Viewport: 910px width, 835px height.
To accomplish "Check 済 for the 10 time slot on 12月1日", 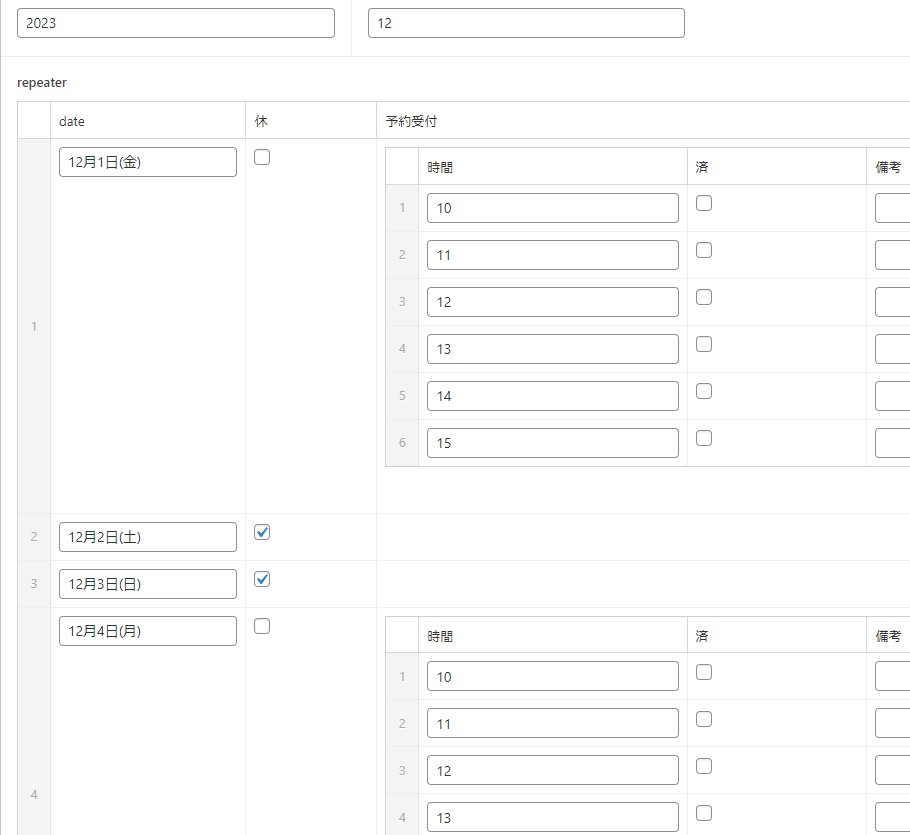I will (704, 203).
